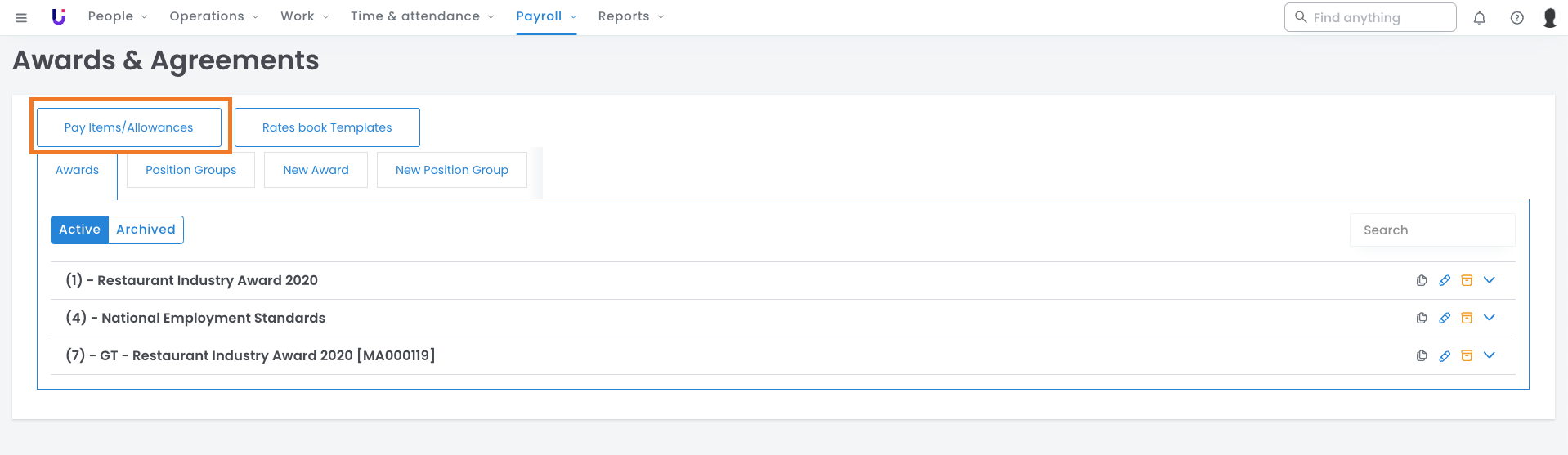
Task: Open the help question mark icon
Action: click(1516, 18)
